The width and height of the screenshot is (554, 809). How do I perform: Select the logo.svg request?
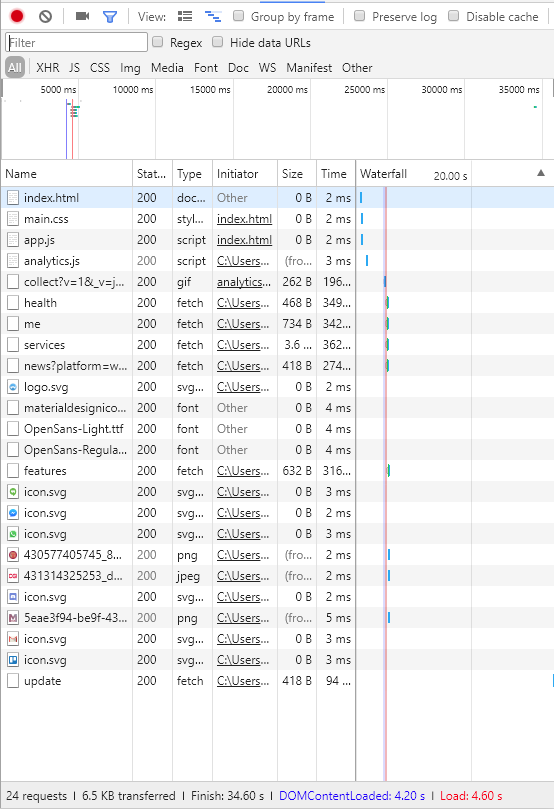point(277,387)
